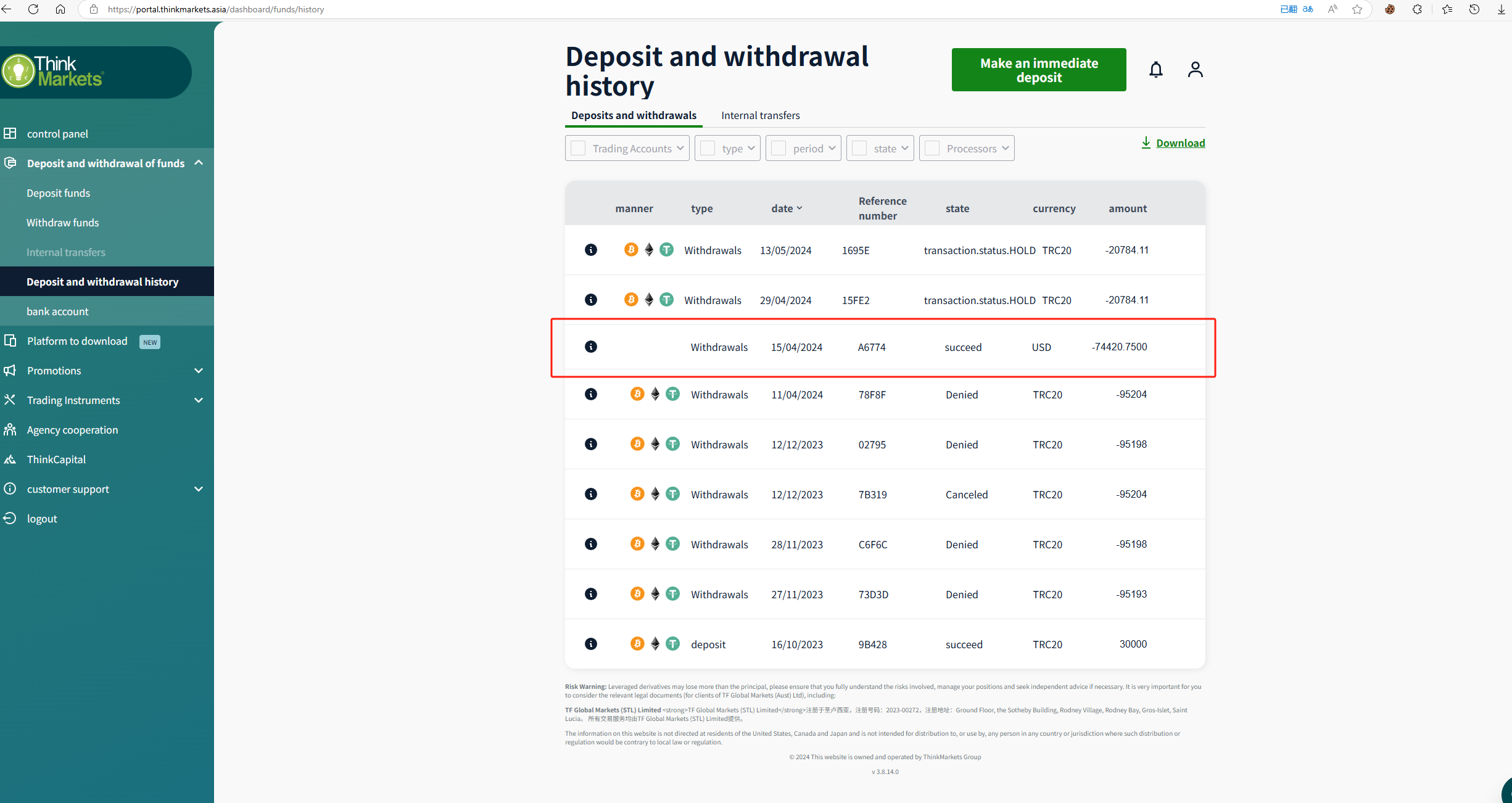
Task: Sort the table by date column
Action: tap(787, 208)
